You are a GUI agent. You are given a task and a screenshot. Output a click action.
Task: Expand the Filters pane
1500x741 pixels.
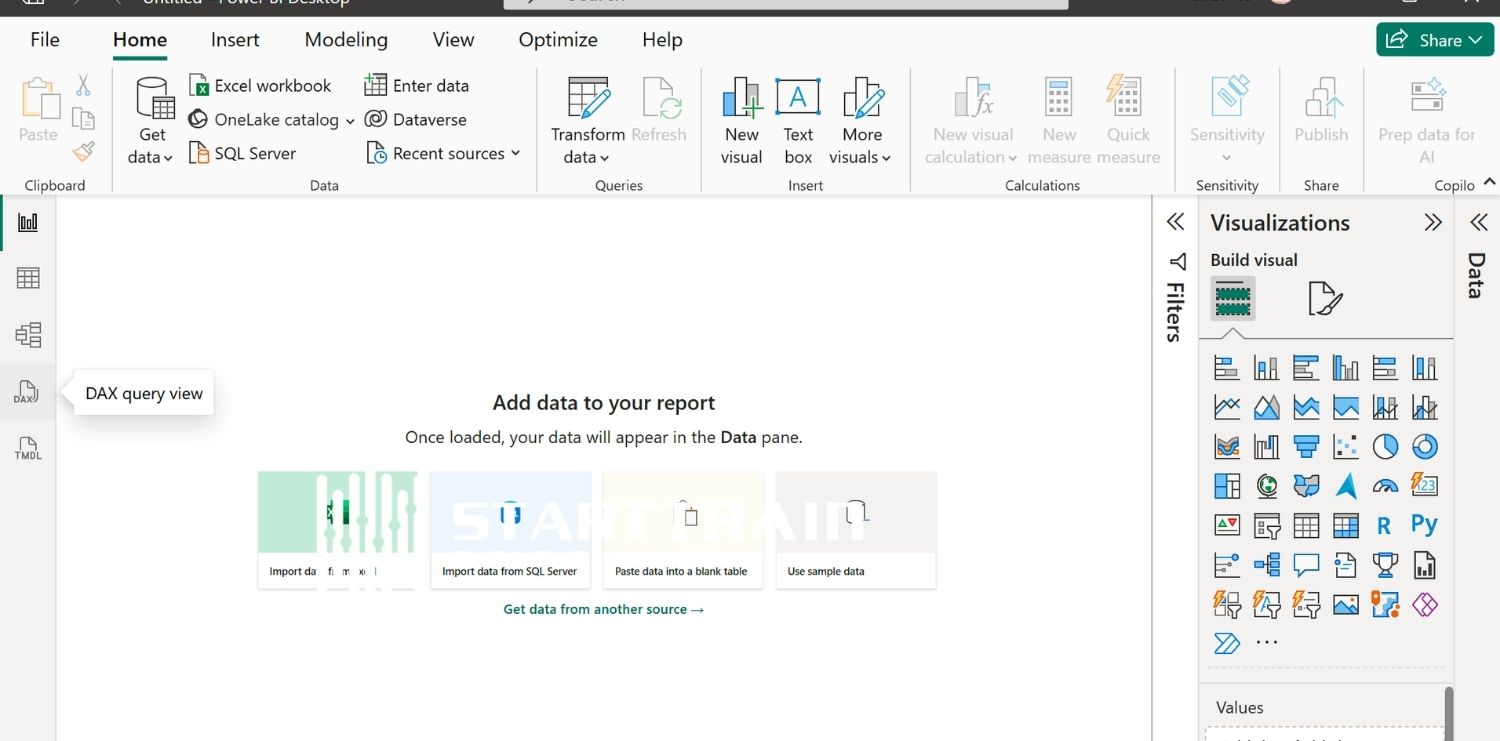tap(1176, 222)
